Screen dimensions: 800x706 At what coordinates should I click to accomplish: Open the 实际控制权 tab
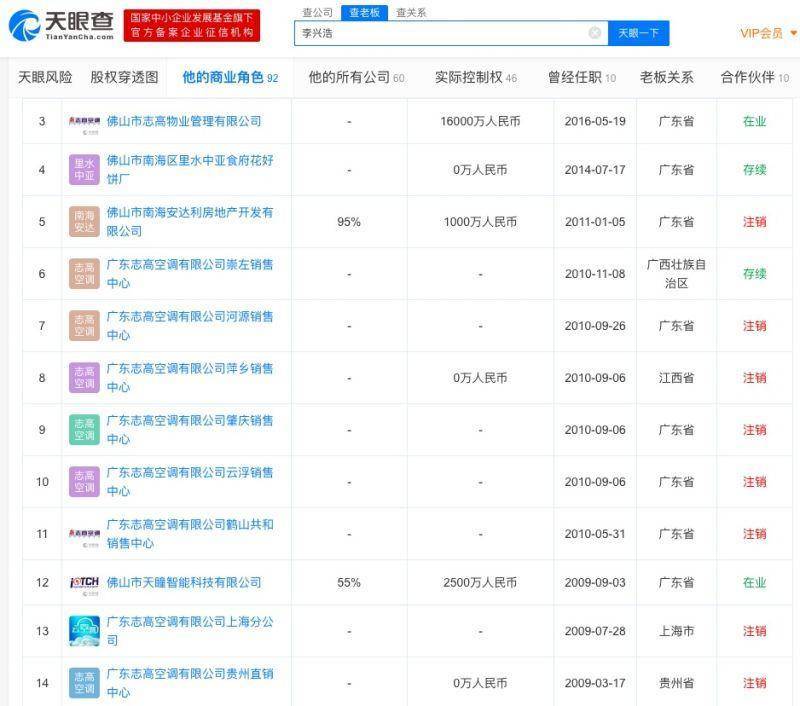pyautogui.click(x=476, y=78)
